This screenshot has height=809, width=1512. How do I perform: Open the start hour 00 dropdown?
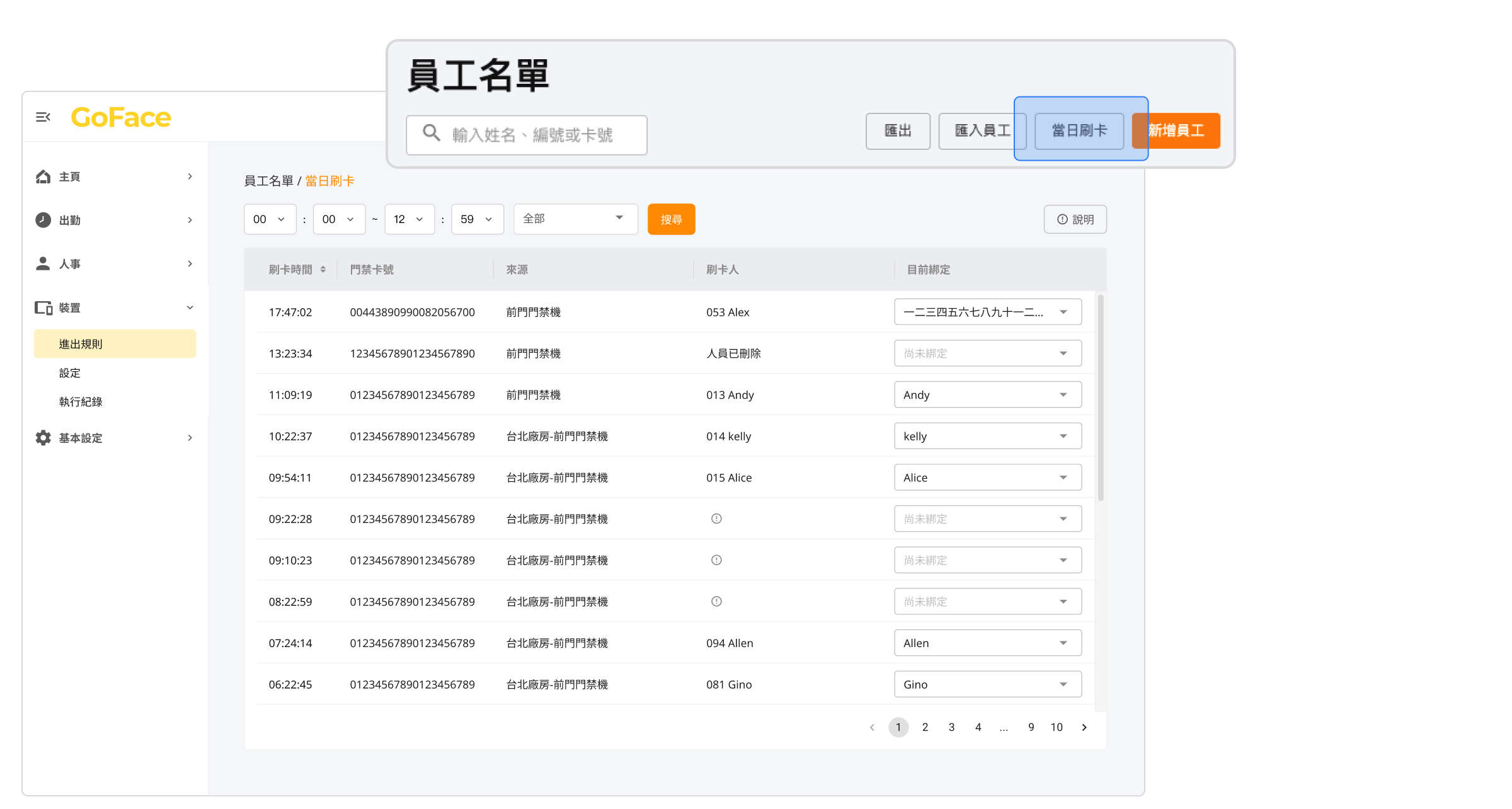click(x=270, y=219)
